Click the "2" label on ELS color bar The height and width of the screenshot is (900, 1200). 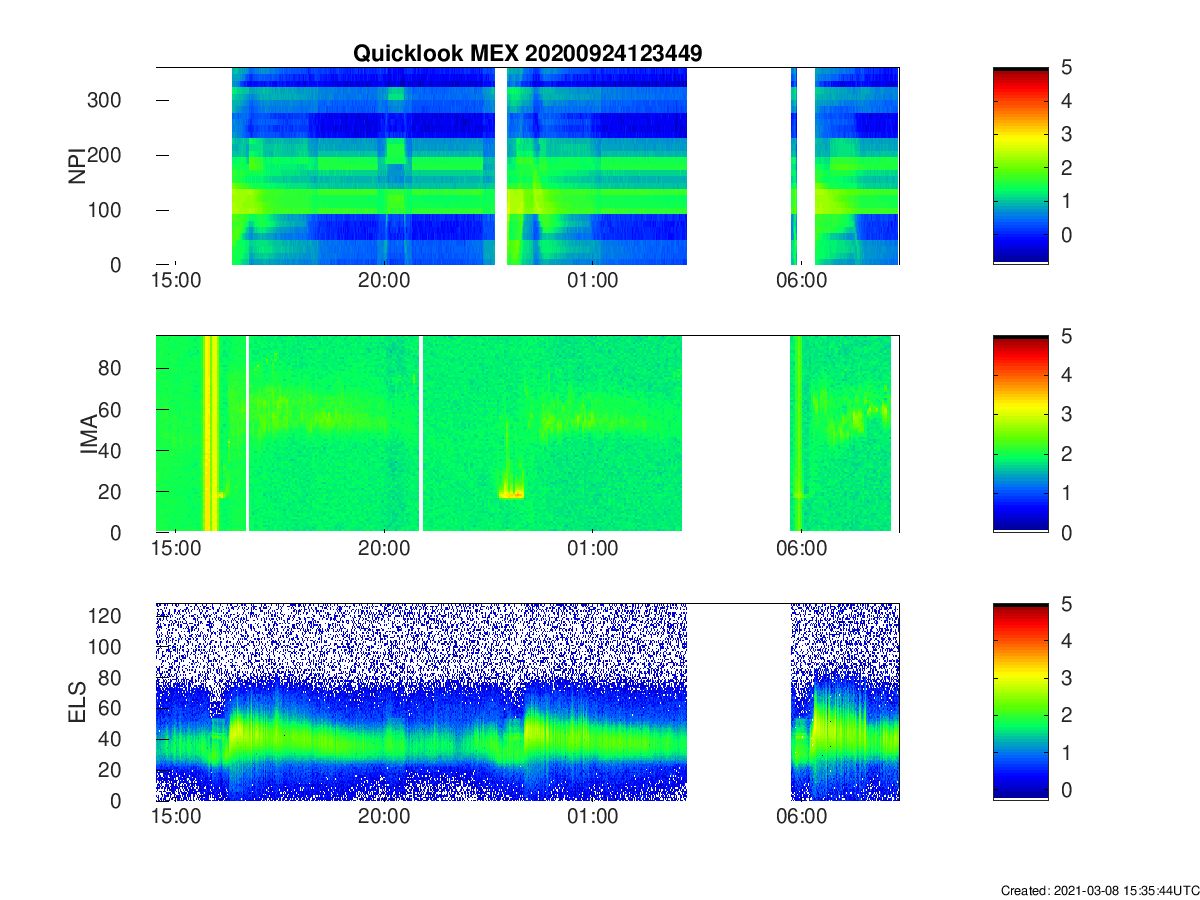1066,715
